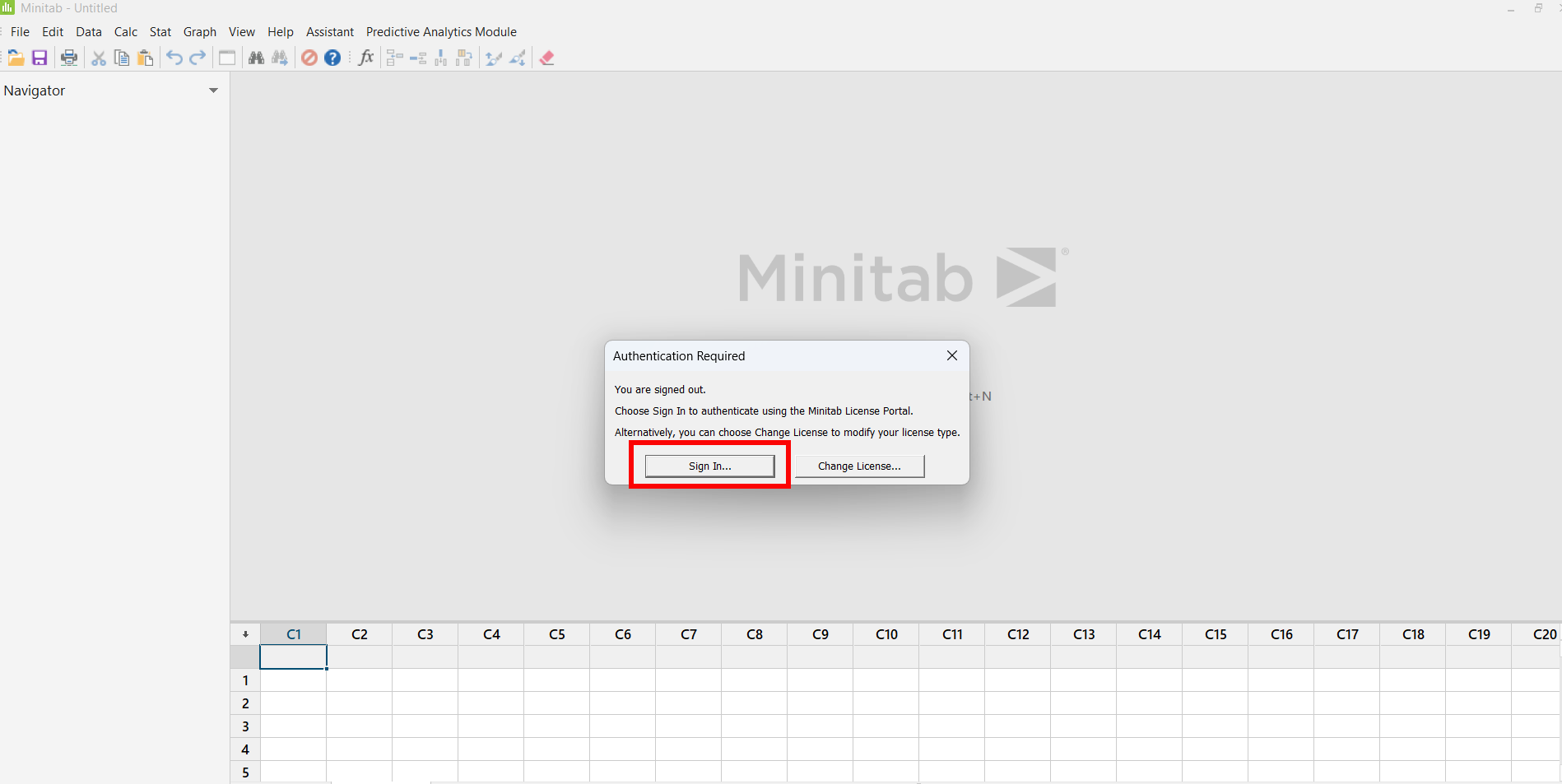Click the Copy icon in the toolbar
Screen dimensions: 1562x784
[122, 58]
